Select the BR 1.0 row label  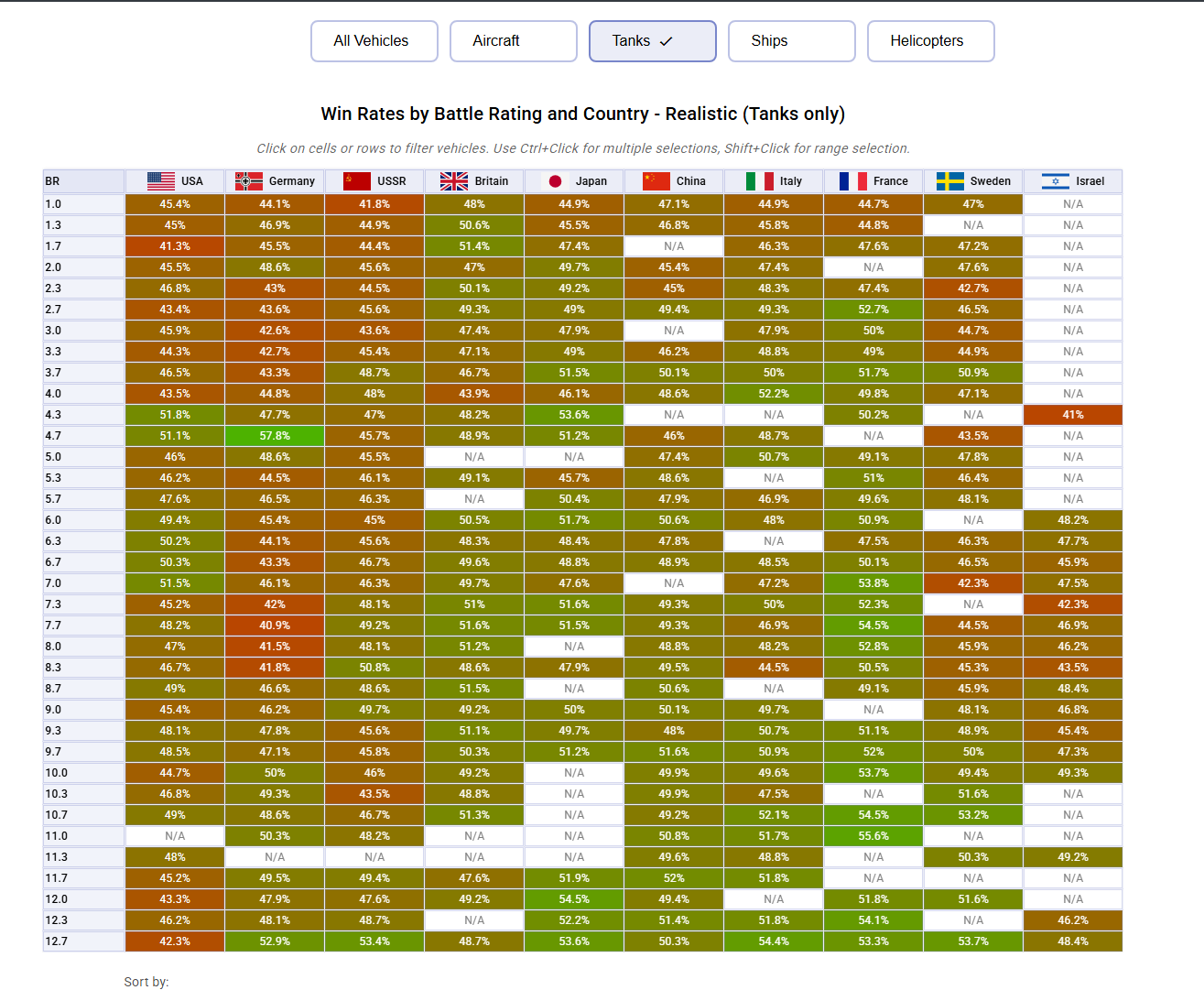point(84,204)
